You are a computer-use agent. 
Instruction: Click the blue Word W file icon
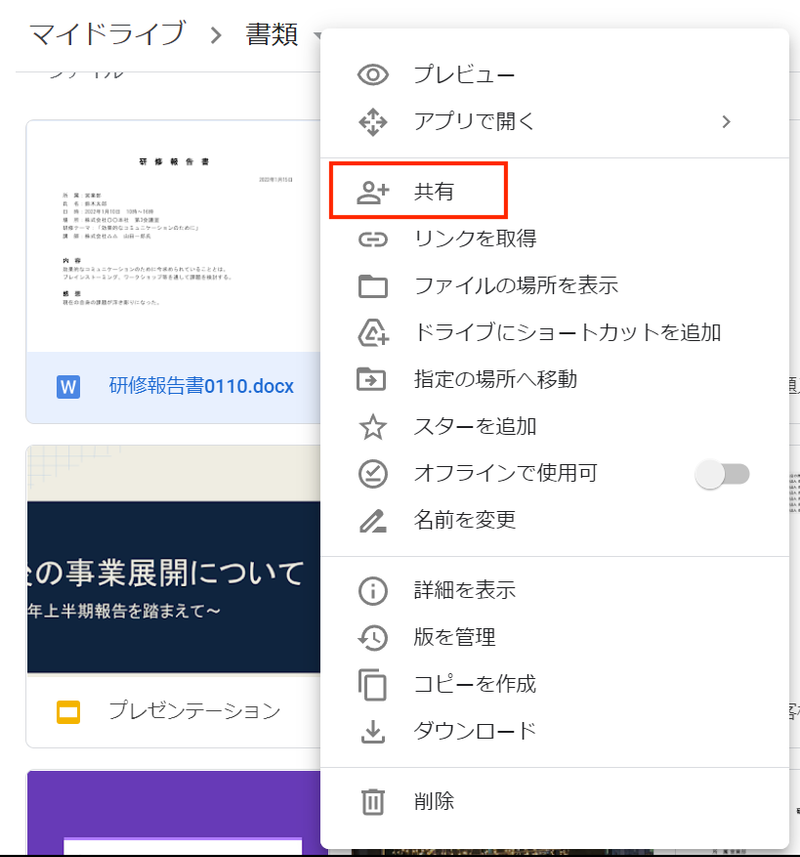68,387
